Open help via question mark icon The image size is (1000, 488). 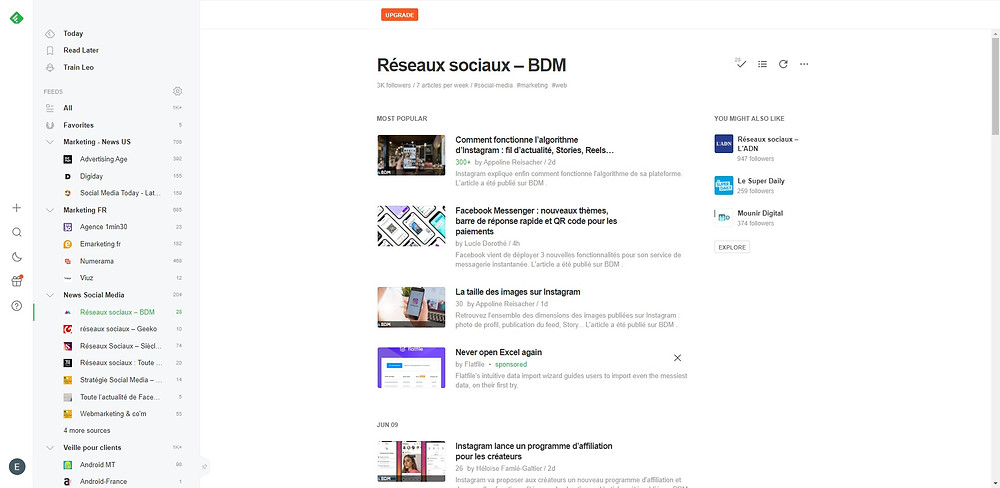point(17,306)
